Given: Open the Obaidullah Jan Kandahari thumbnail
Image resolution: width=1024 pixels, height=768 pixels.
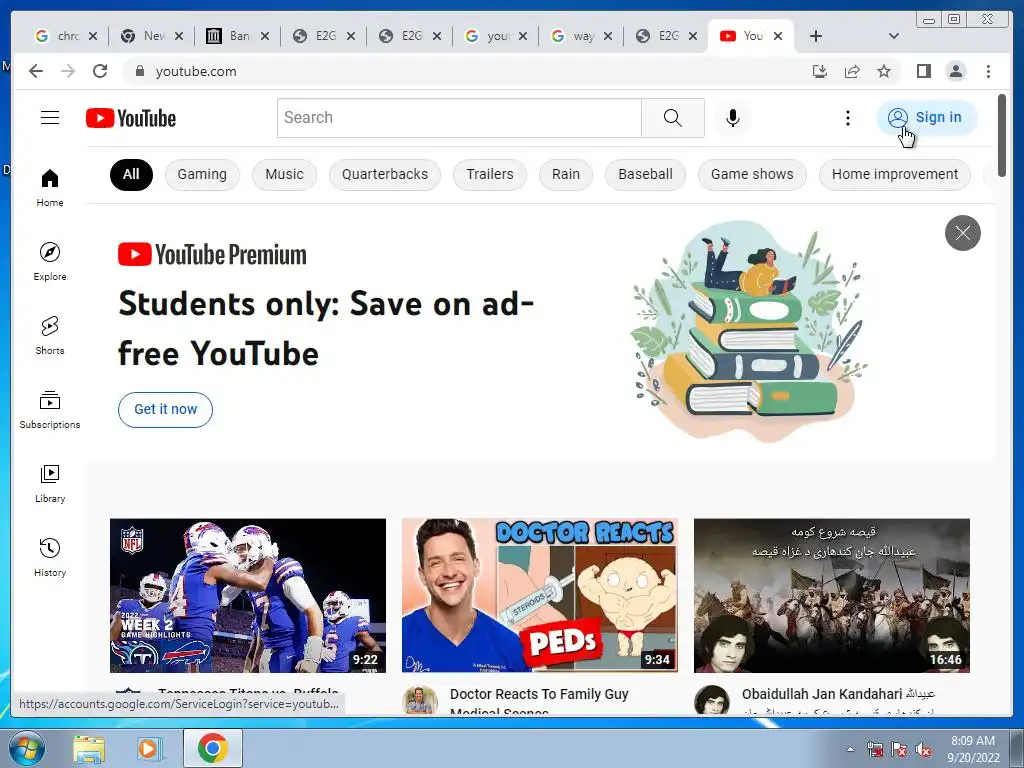Looking at the screenshot, I should pyautogui.click(x=831, y=595).
